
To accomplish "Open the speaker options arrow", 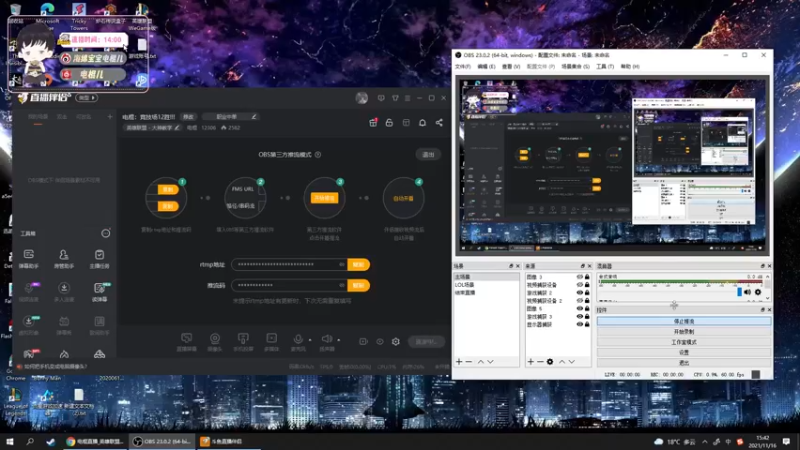I will (x=338, y=340).
